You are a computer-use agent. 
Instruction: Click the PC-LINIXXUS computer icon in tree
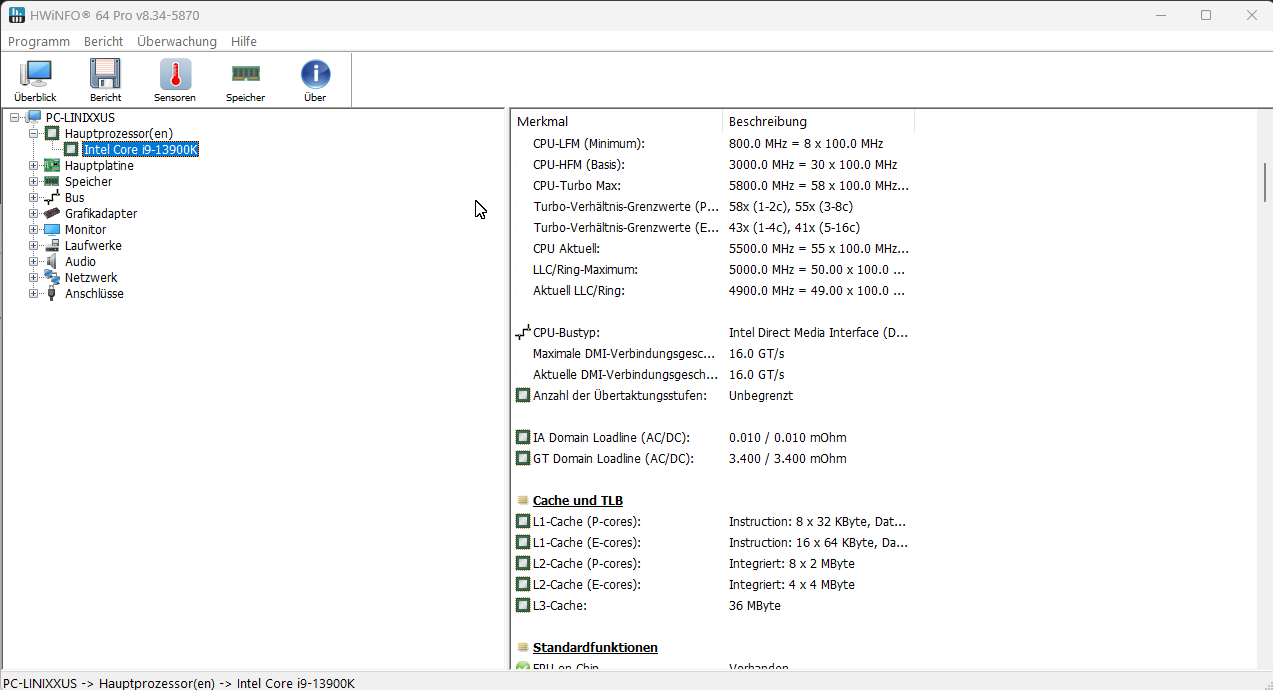(34, 118)
